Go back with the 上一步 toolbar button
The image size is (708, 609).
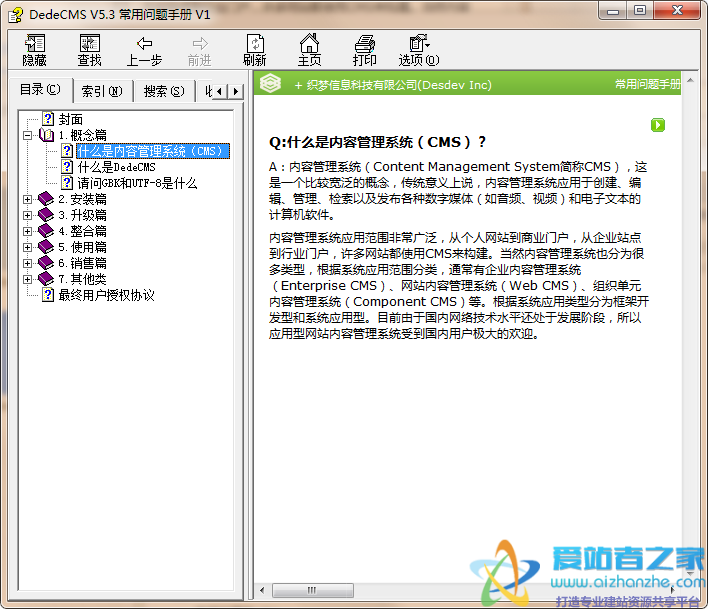(144, 50)
